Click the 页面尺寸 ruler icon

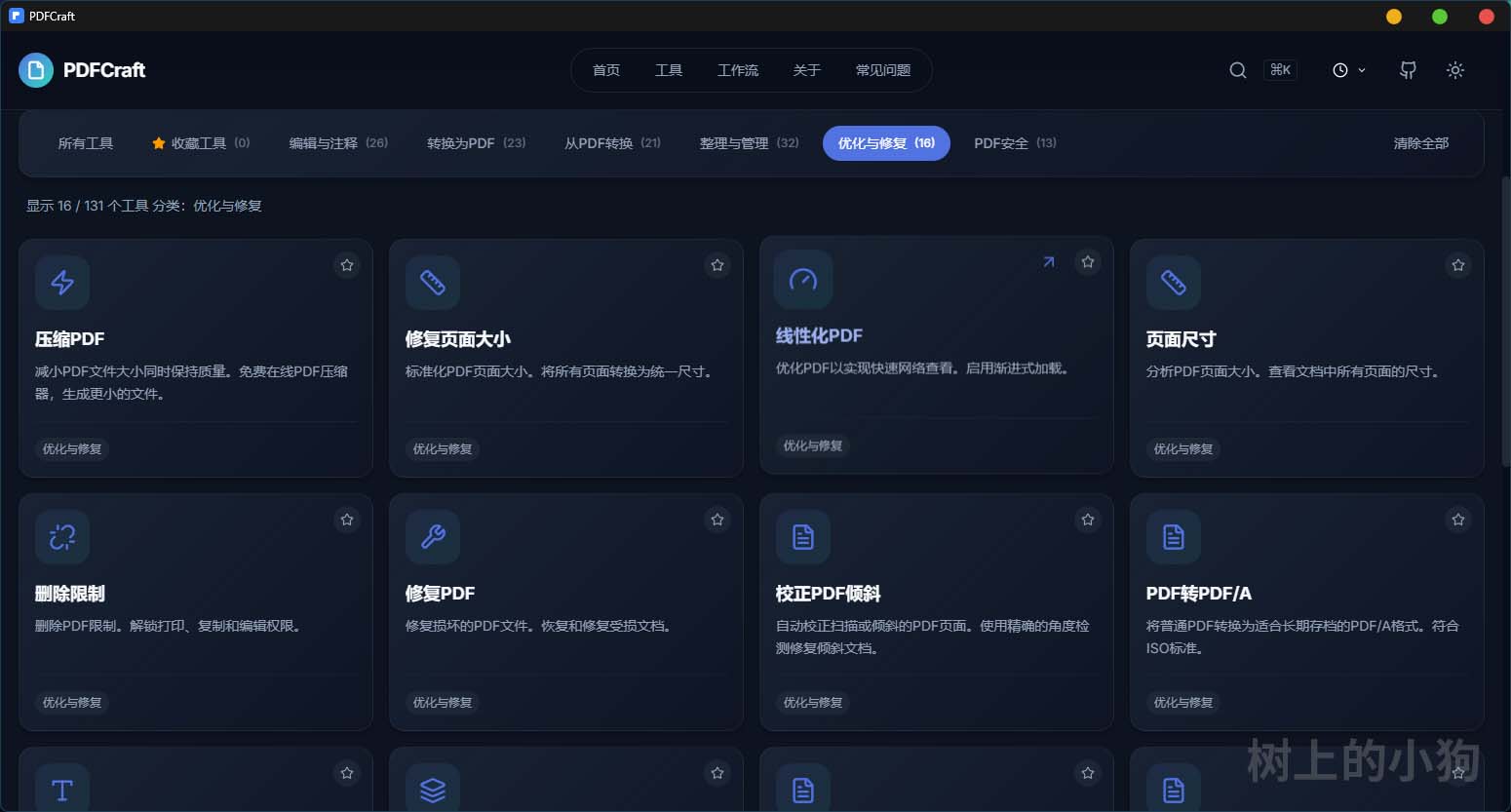coord(1174,283)
